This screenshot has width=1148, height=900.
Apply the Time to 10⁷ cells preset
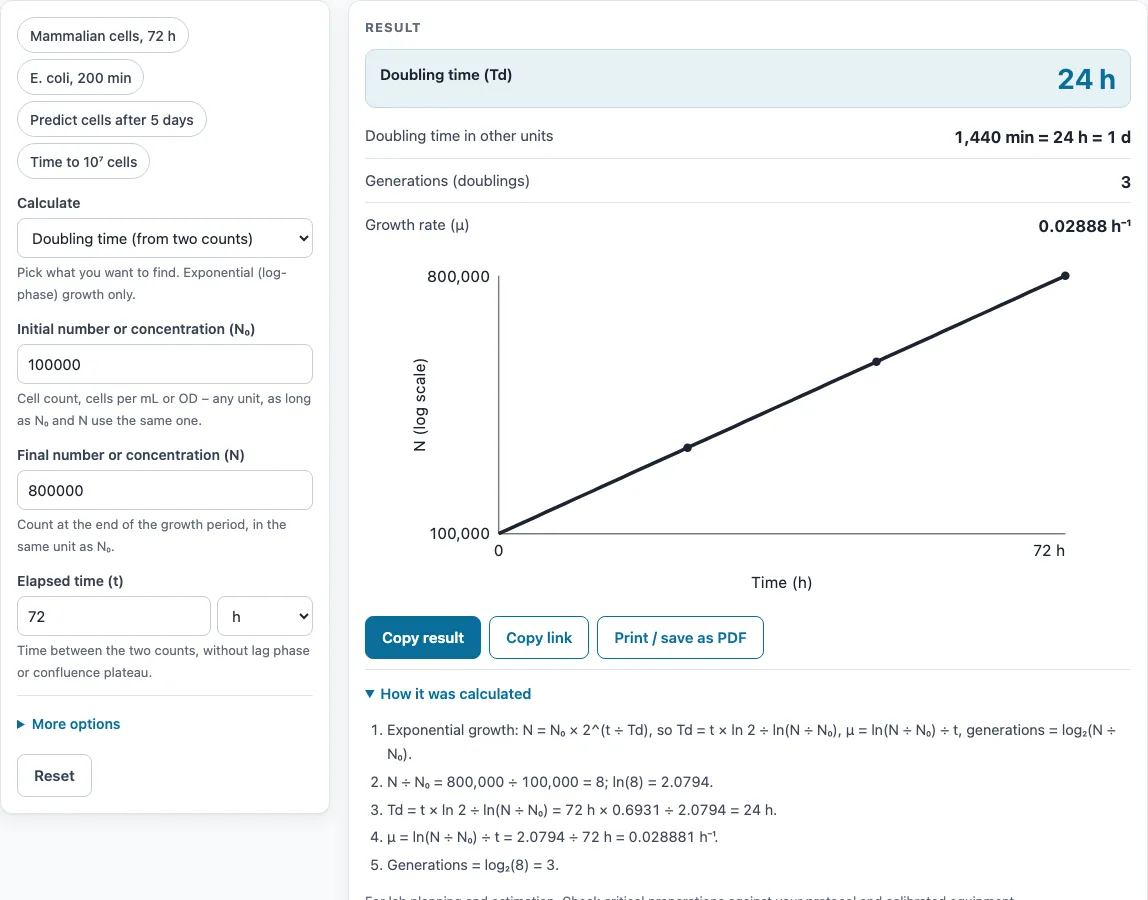(83, 162)
